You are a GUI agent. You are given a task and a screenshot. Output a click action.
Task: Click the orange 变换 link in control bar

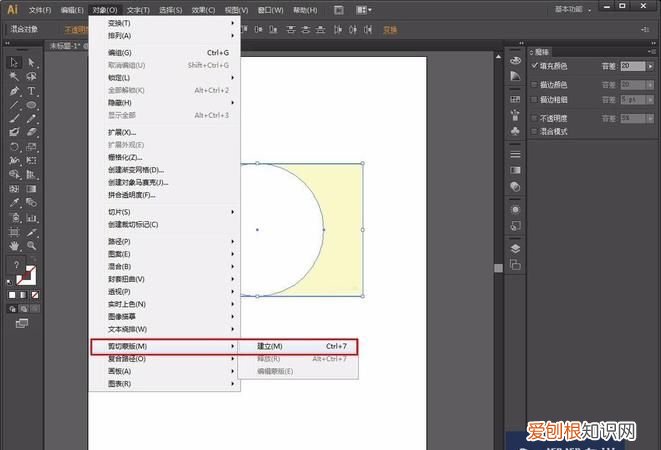(x=390, y=30)
